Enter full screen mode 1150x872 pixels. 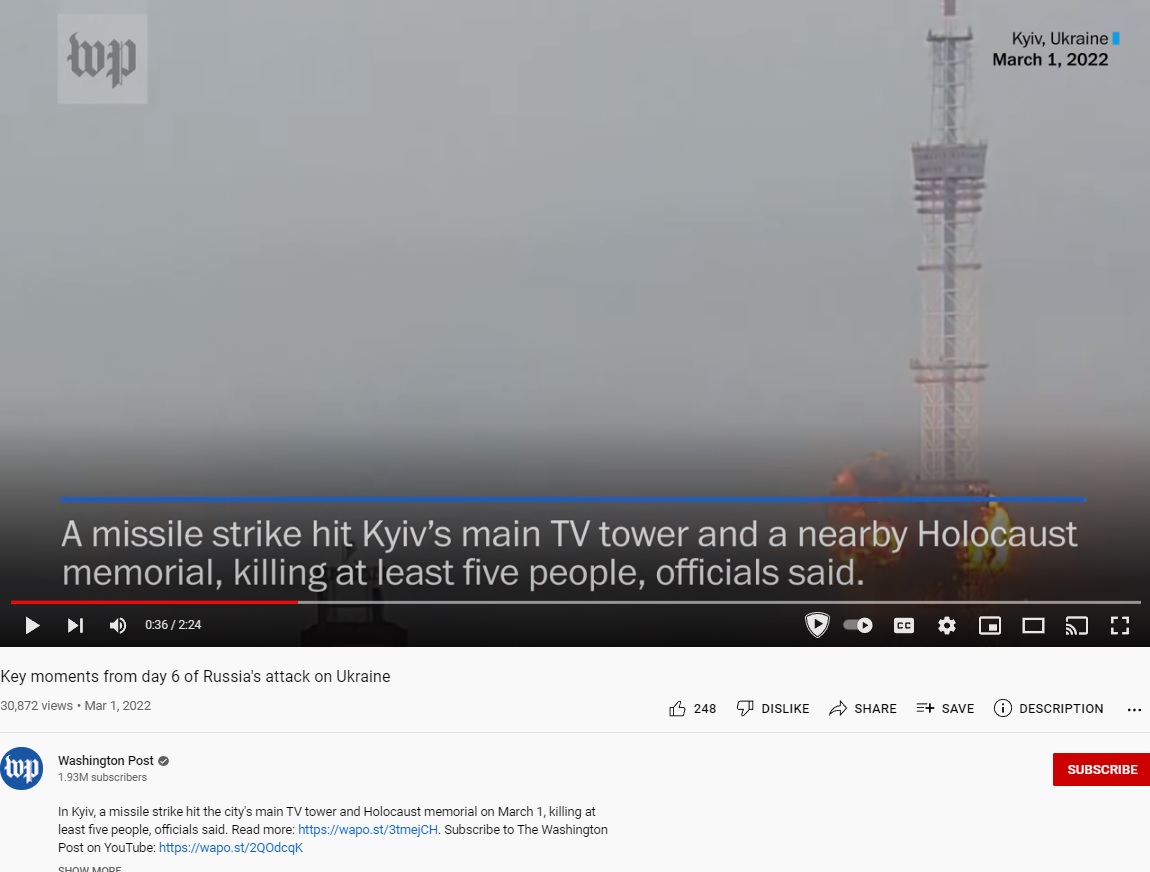point(1120,625)
